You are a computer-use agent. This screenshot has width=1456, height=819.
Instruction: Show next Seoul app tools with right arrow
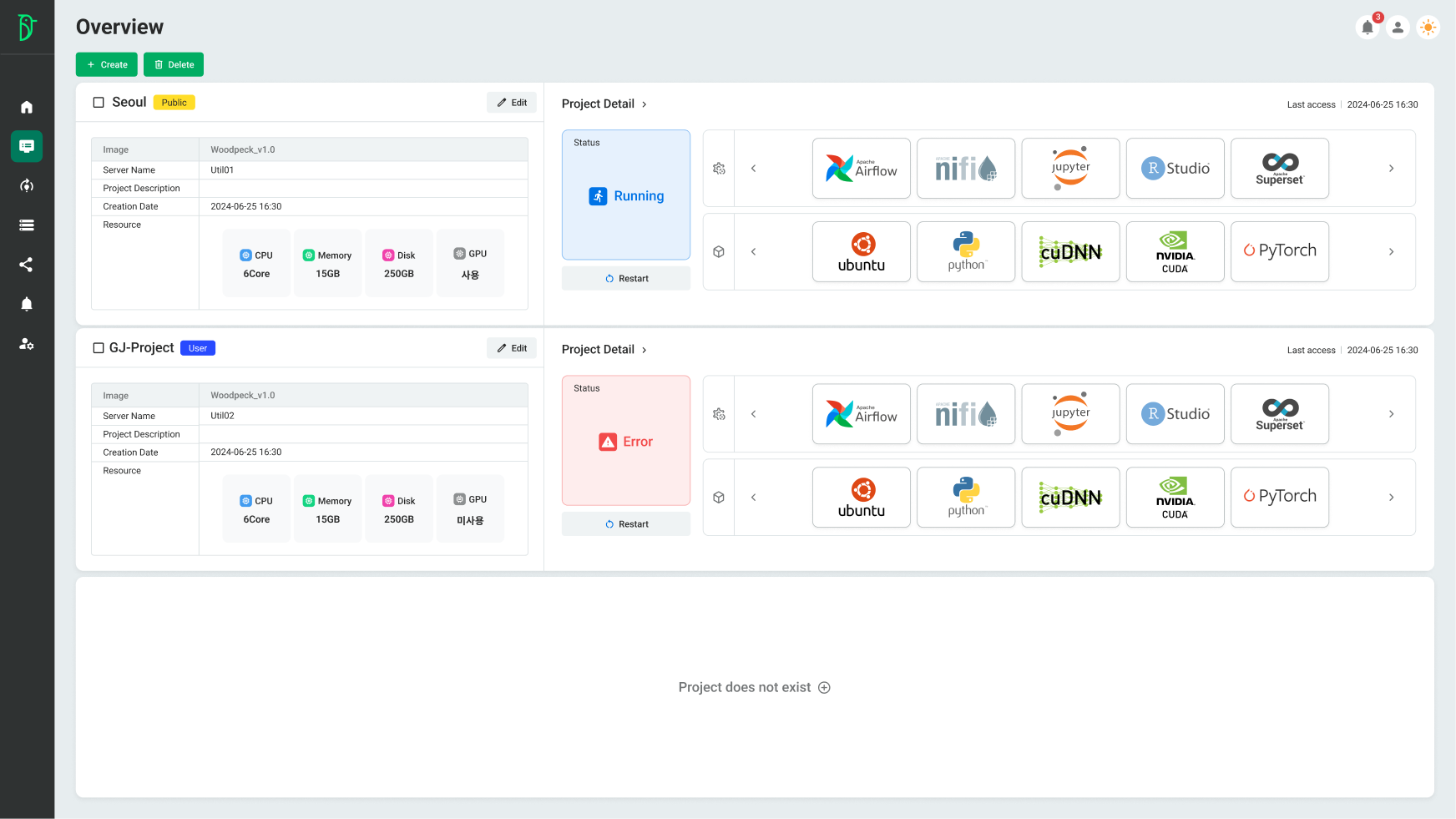pos(1391,169)
